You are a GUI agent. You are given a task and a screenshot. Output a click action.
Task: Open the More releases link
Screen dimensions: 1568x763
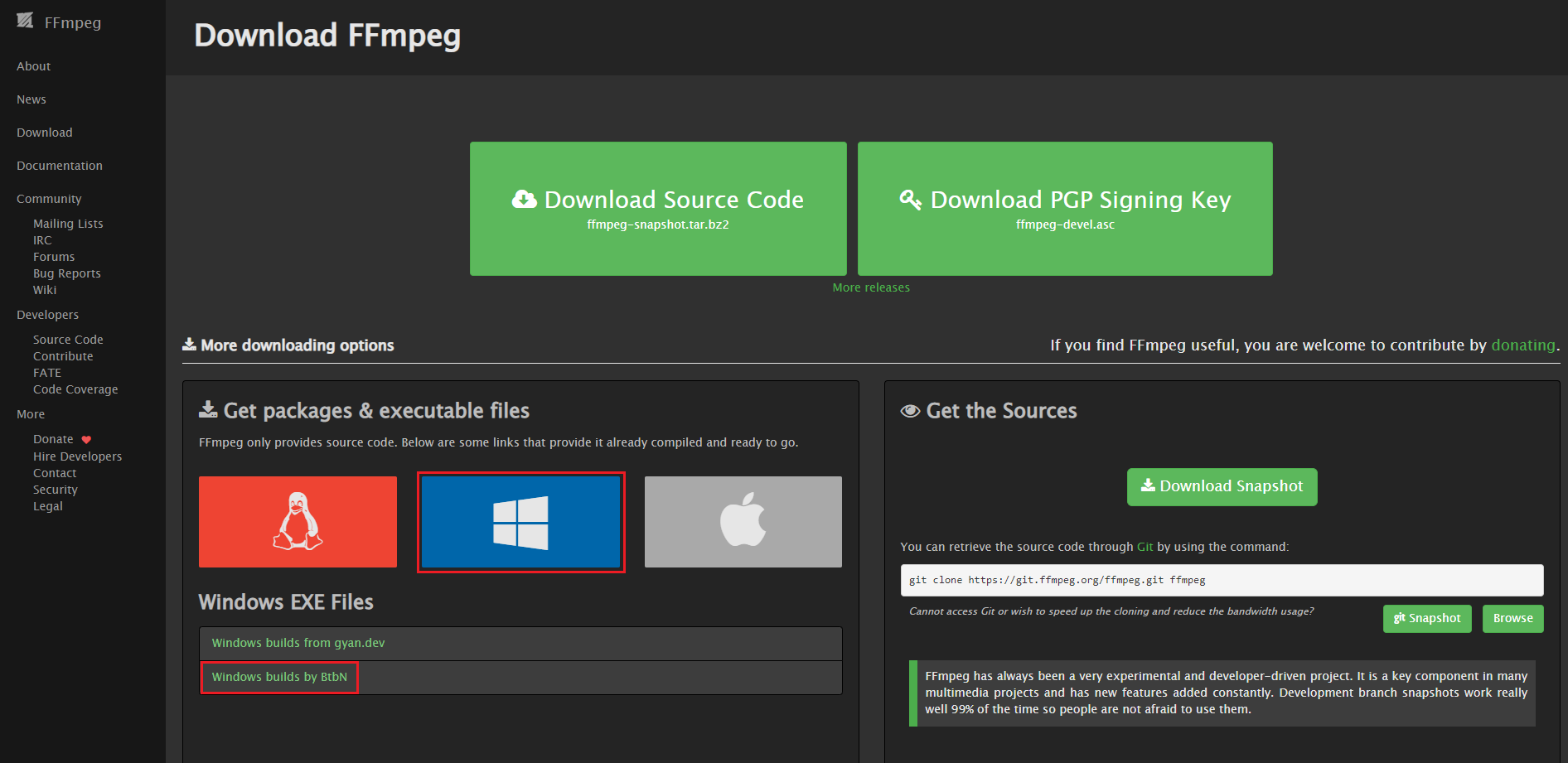coord(871,287)
